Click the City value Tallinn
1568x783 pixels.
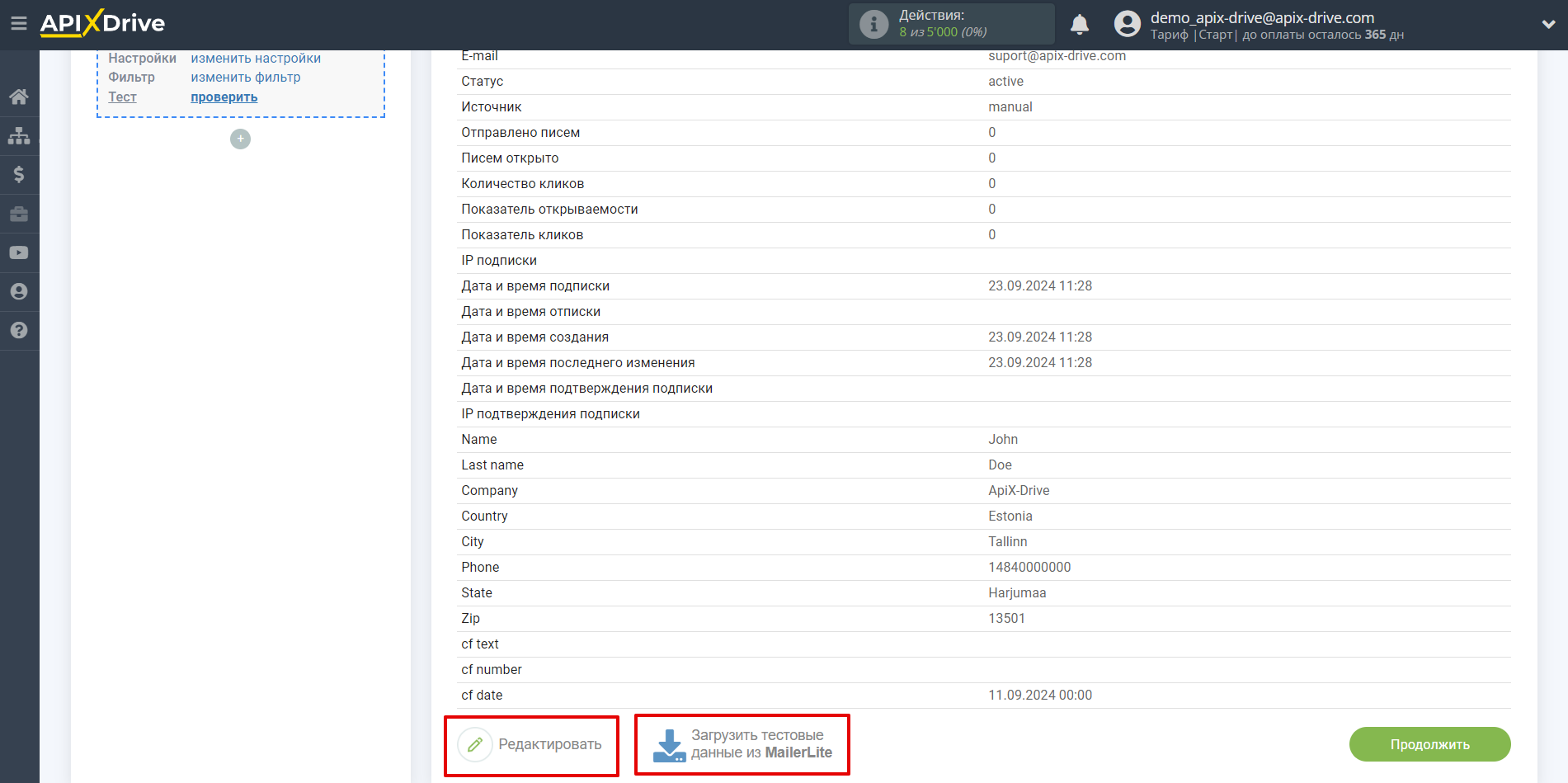(x=1008, y=542)
